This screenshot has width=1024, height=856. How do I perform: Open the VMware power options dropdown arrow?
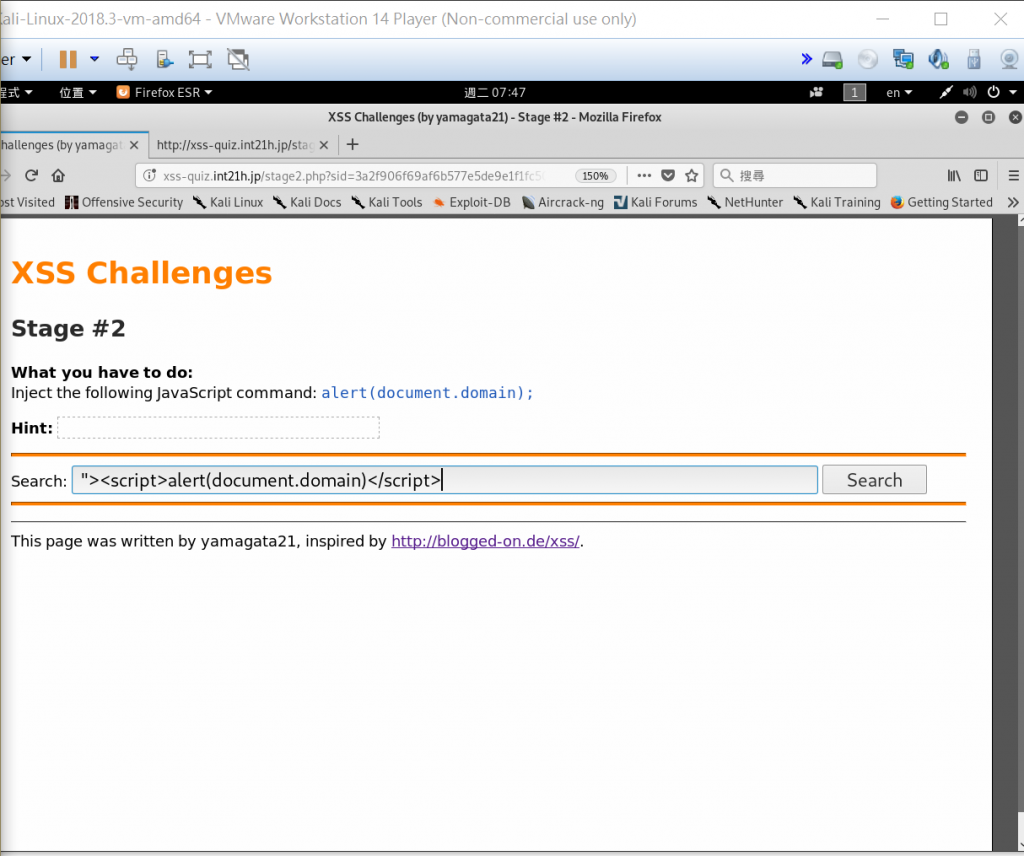pos(95,59)
